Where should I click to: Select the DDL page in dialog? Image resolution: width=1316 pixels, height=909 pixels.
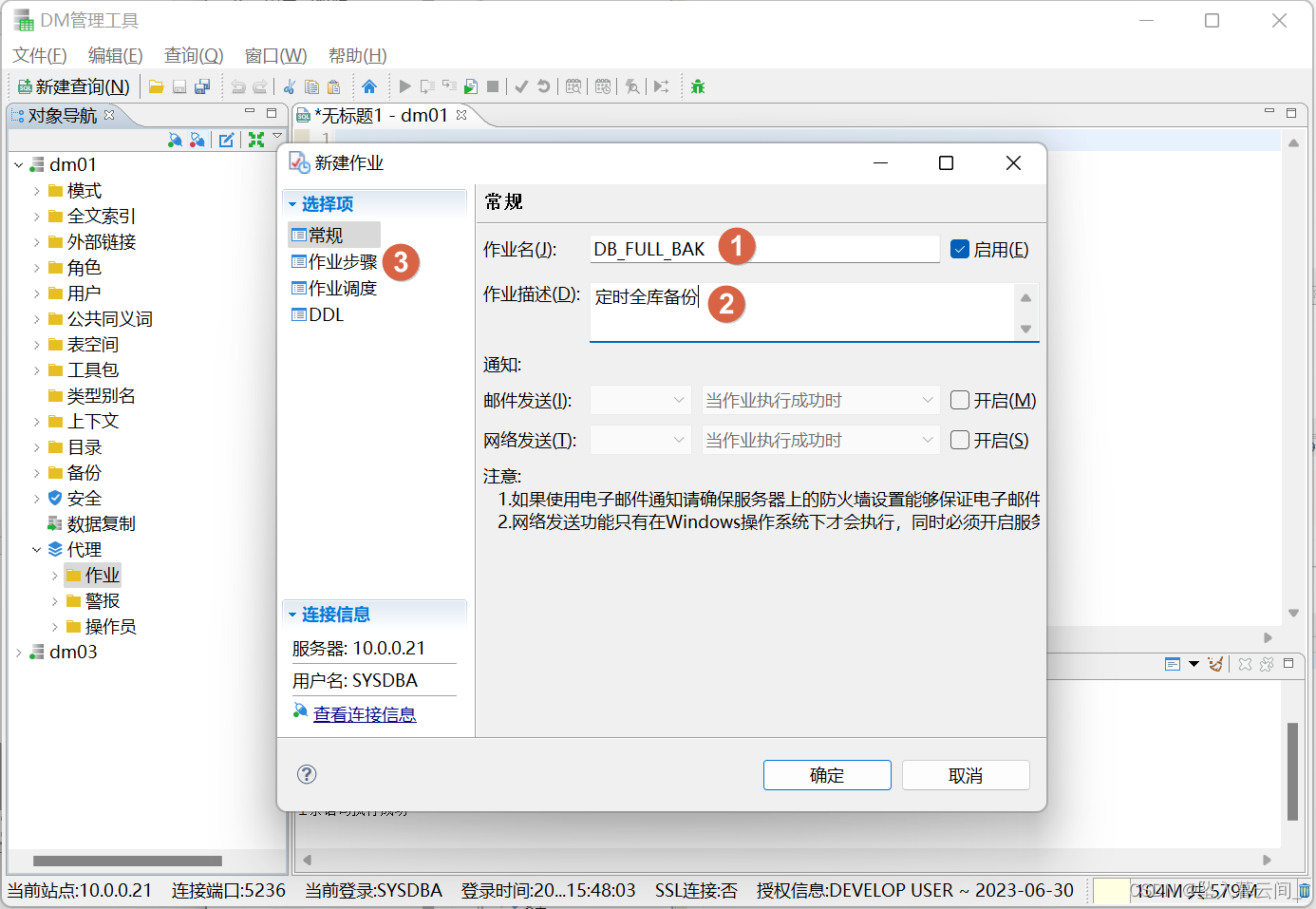tap(318, 314)
